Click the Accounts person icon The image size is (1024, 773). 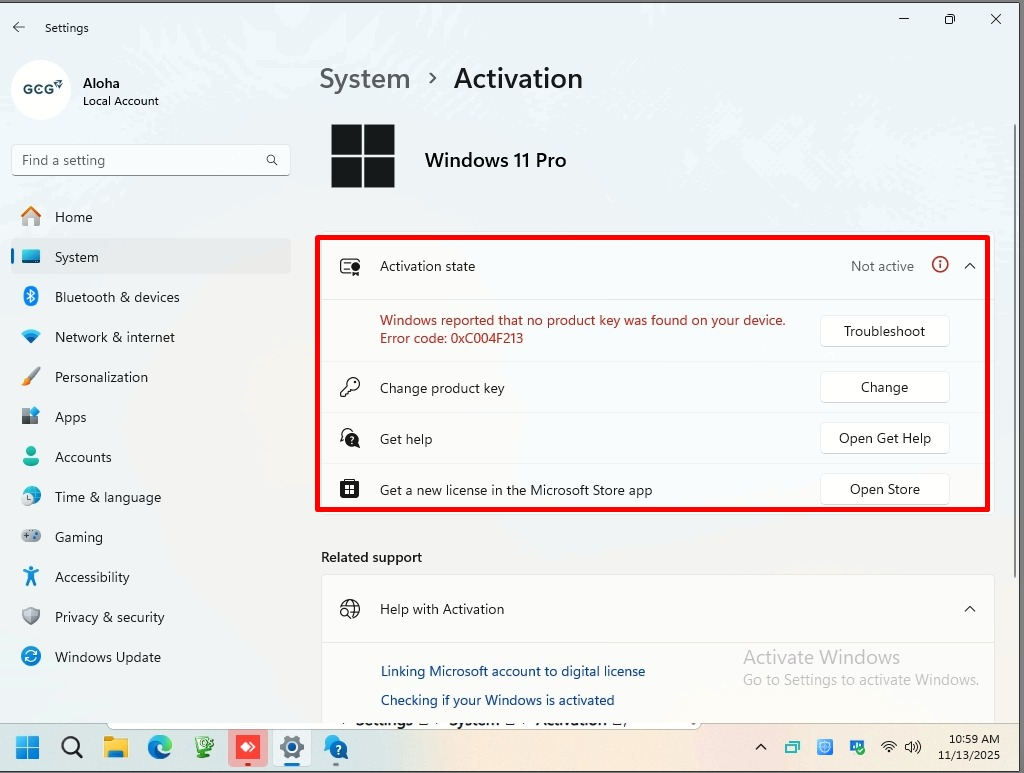31,456
